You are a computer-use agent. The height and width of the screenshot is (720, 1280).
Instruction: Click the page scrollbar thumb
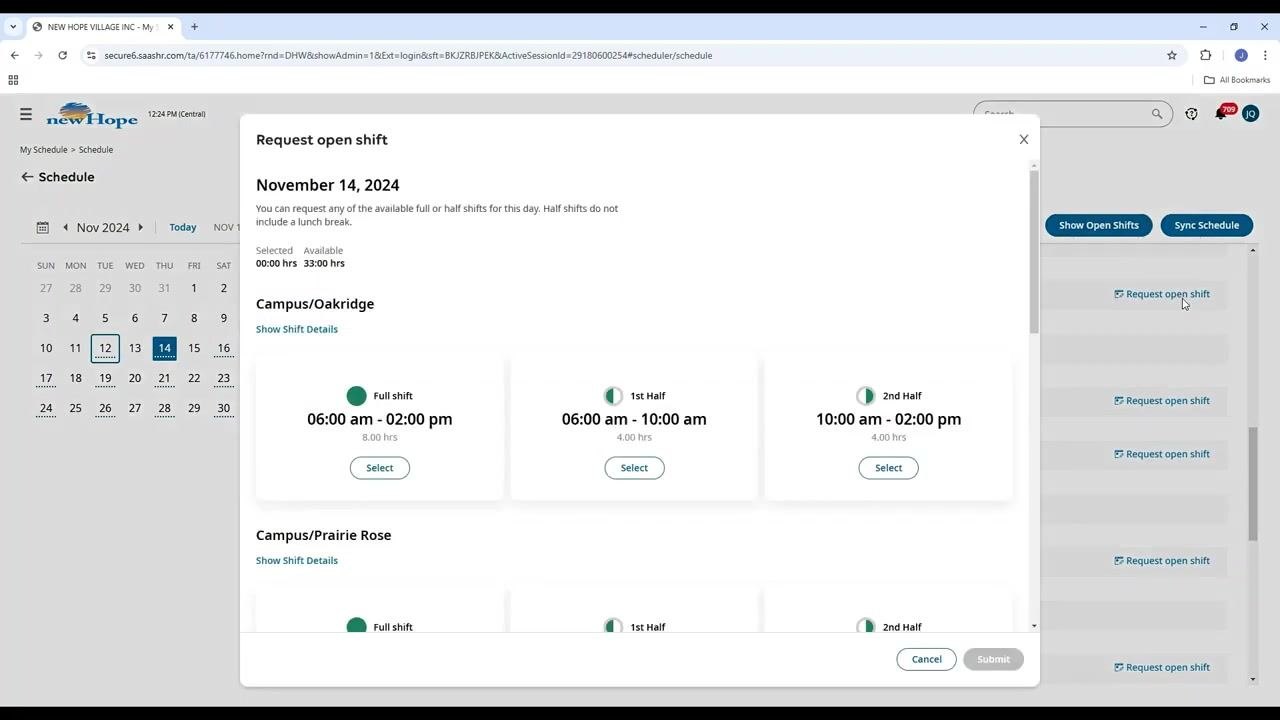(1252, 484)
